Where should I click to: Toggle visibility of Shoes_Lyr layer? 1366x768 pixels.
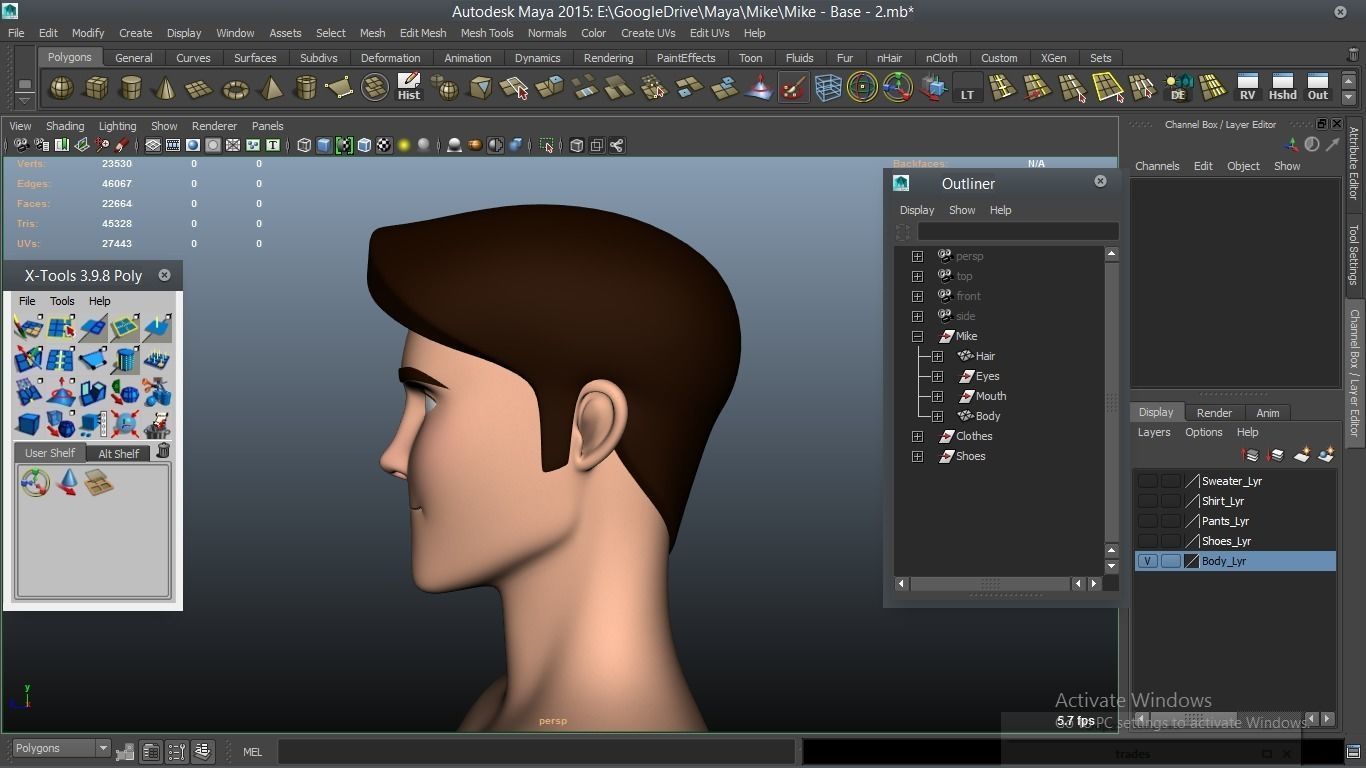pyautogui.click(x=1147, y=541)
